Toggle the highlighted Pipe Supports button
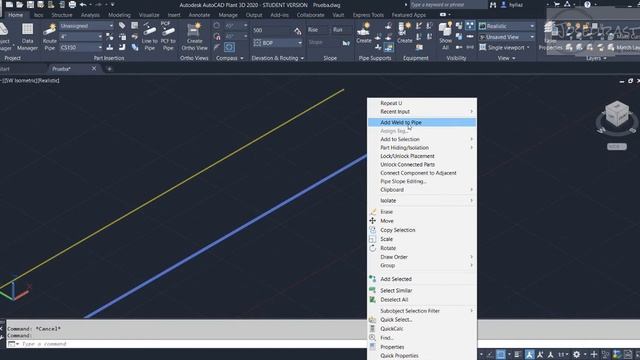640x360 pixels. pos(389,48)
